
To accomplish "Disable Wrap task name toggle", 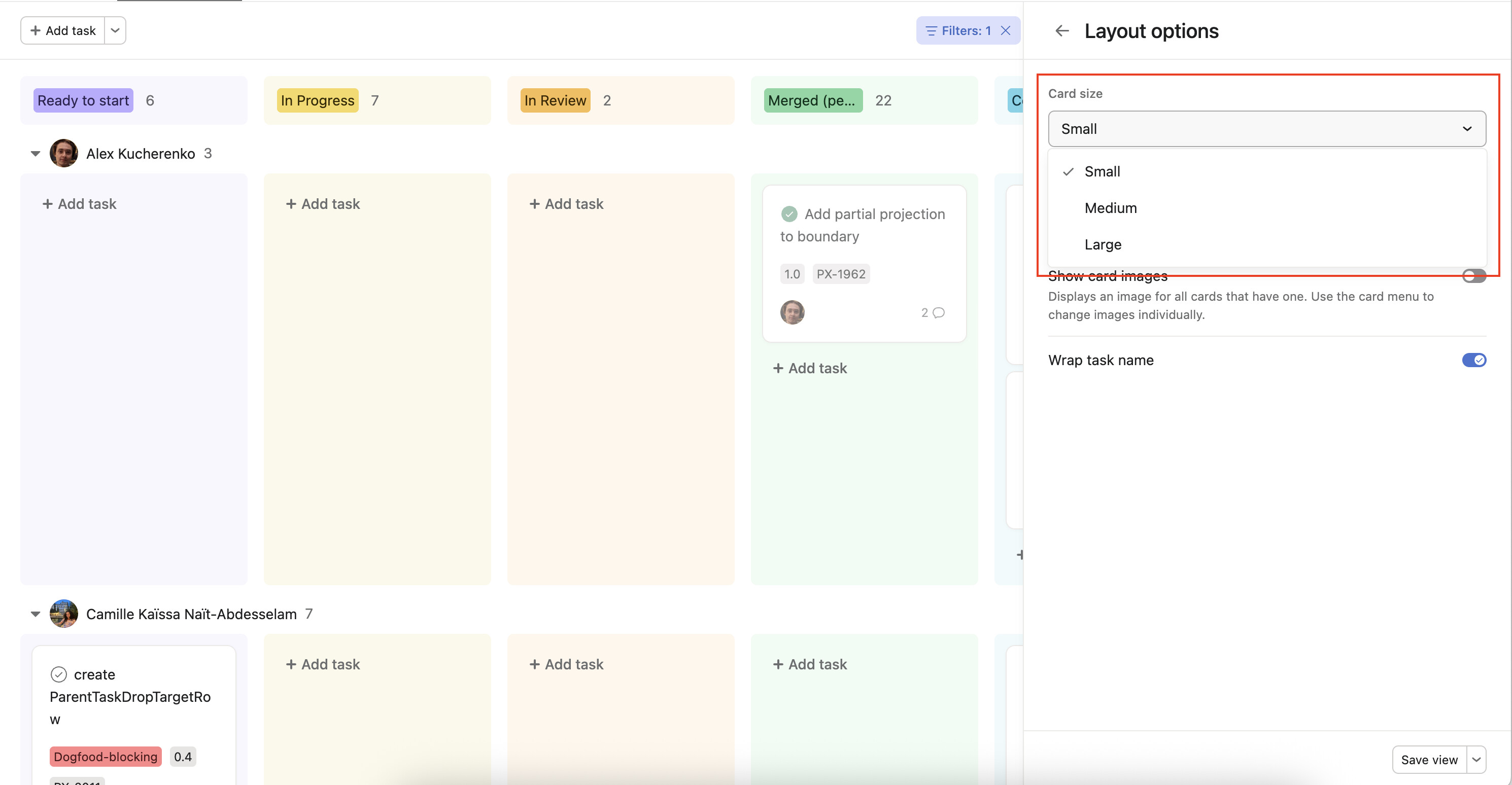I will click(1473, 360).
